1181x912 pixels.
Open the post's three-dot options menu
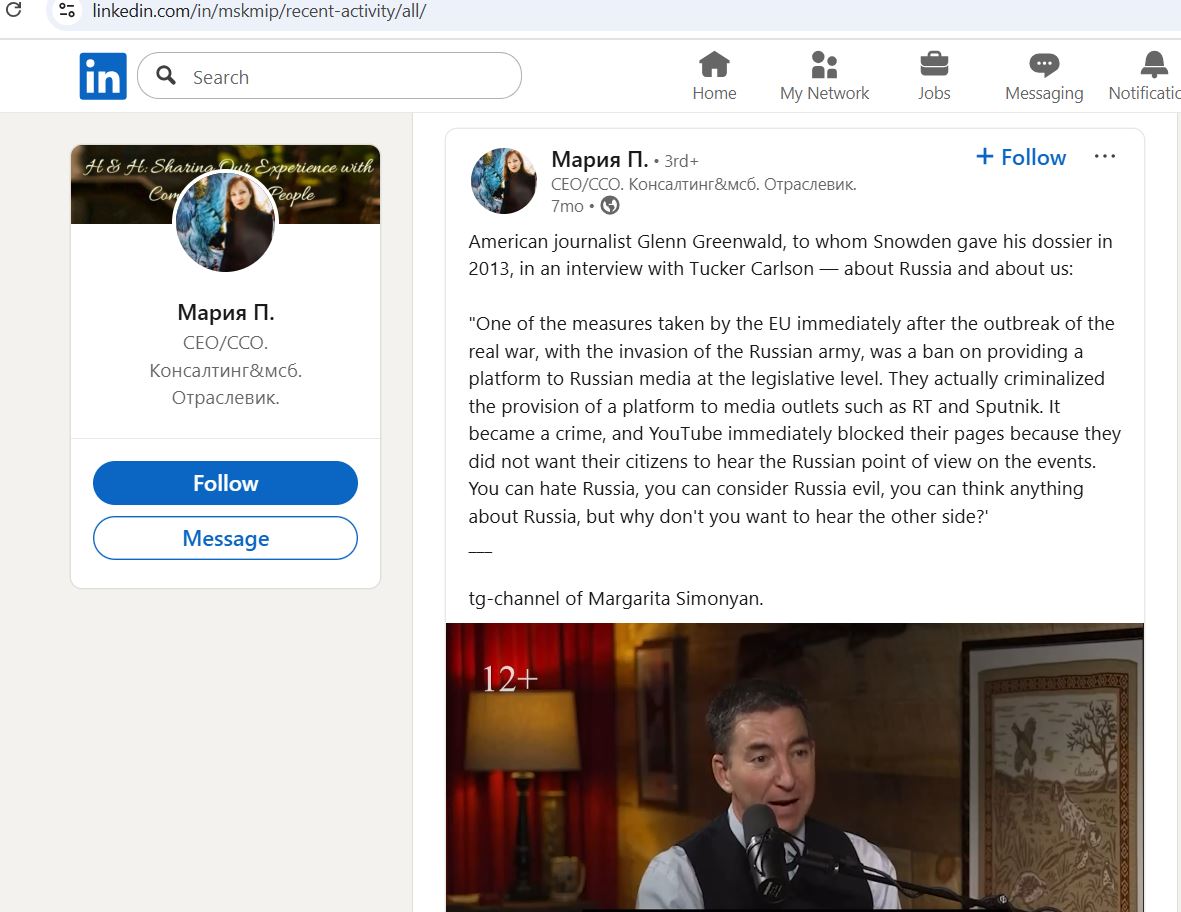(1104, 157)
